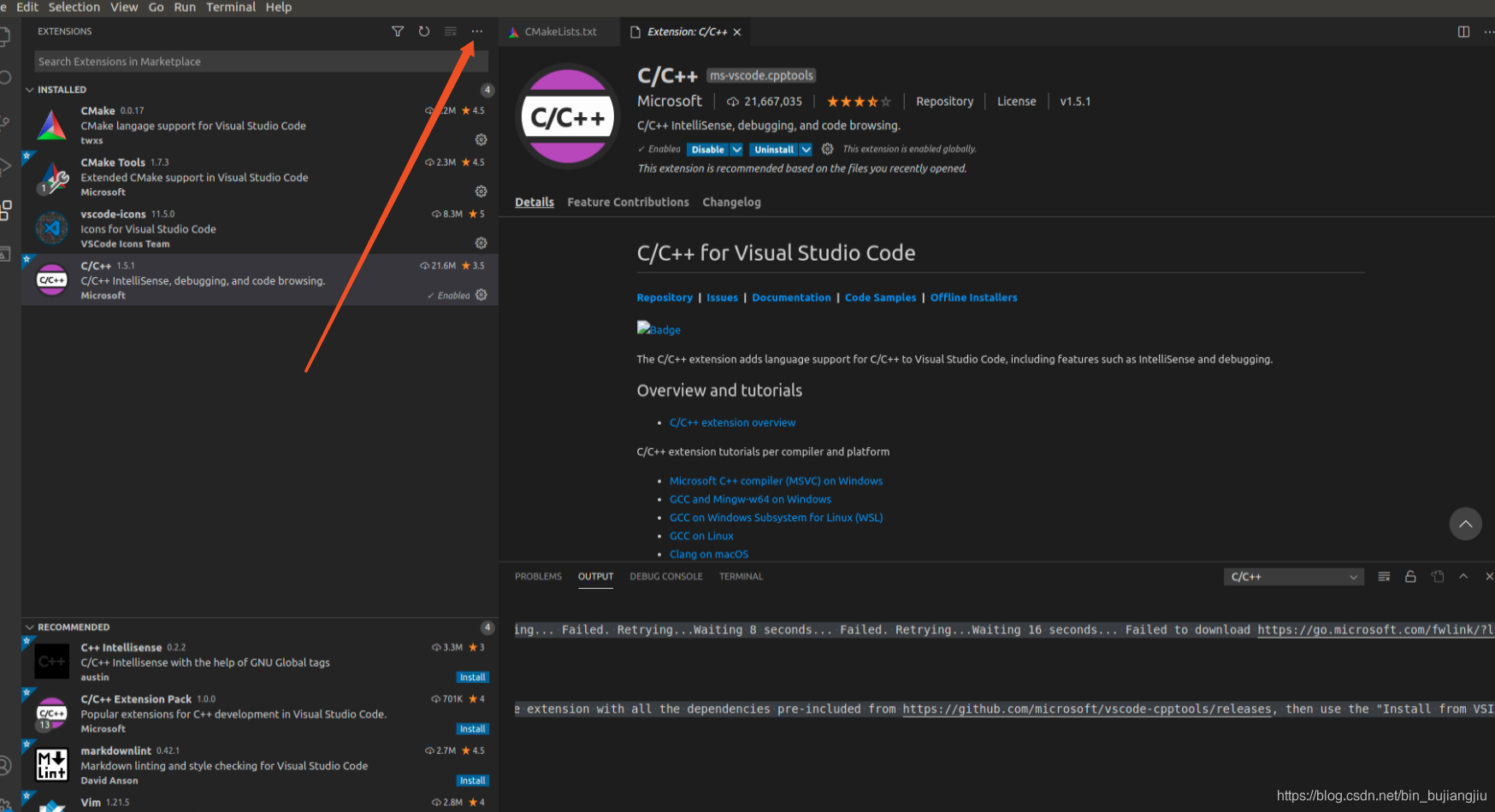The height and width of the screenshot is (812, 1495).
Task: Select the vscode-icons extension icon
Action: pyautogui.click(x=52, y=228)
